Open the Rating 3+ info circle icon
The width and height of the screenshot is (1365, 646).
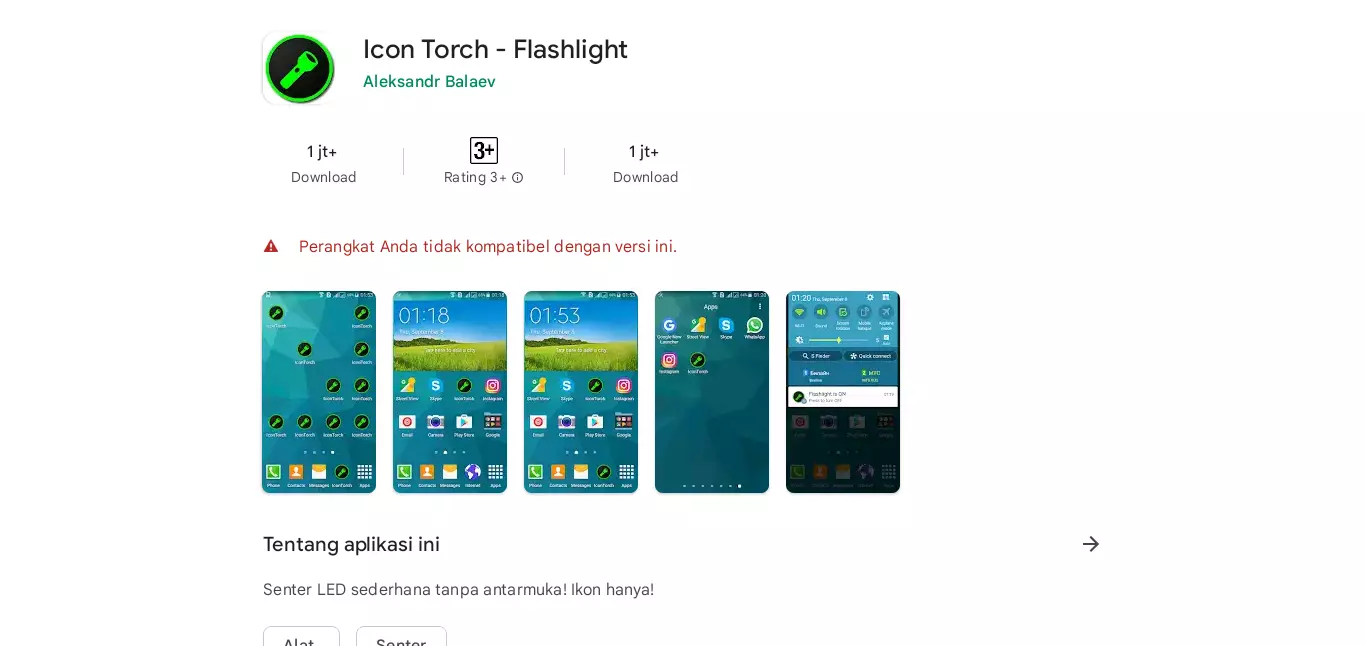[518, 178]
